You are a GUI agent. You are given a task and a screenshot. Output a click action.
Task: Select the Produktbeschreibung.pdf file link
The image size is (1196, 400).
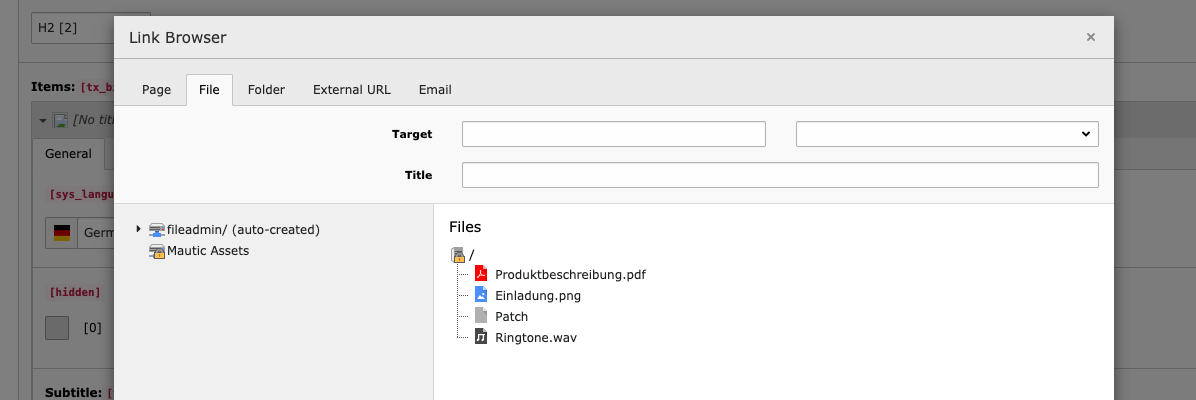click(570, 274)
